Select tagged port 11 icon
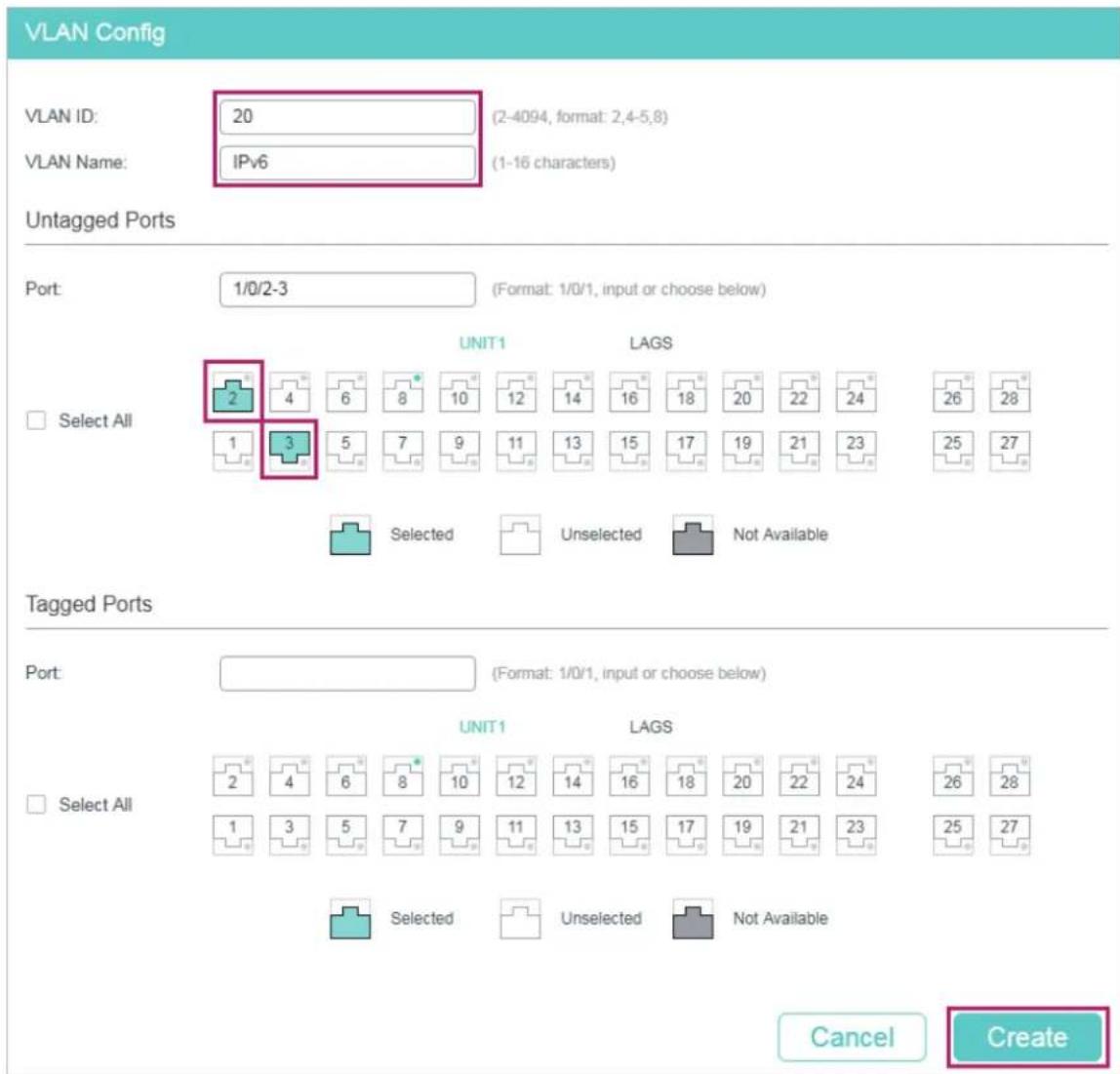This screenshot has height=1074, width=1120. pos(516,834)
